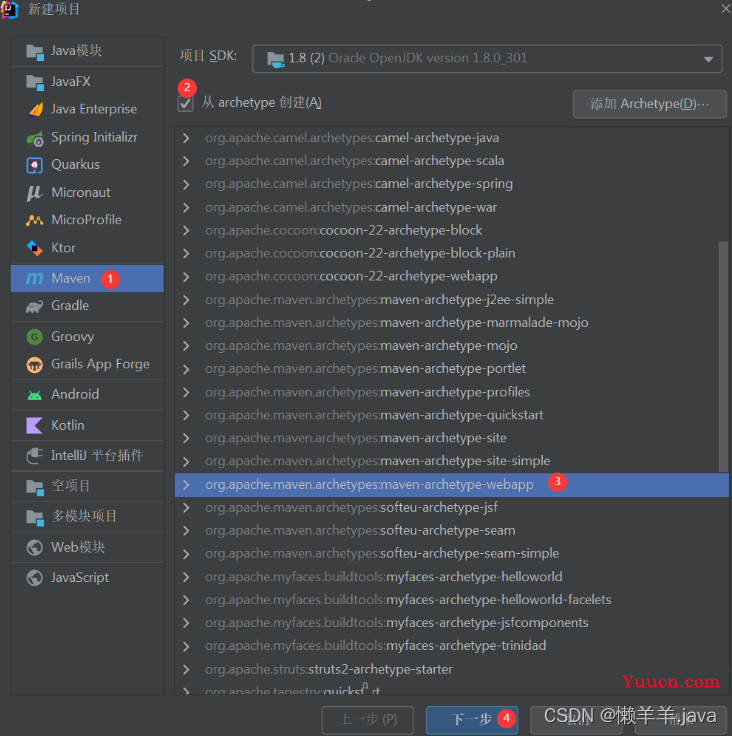
Task: Click the IntelliJ 平台插件 plug icon
Action: point(35,456)
